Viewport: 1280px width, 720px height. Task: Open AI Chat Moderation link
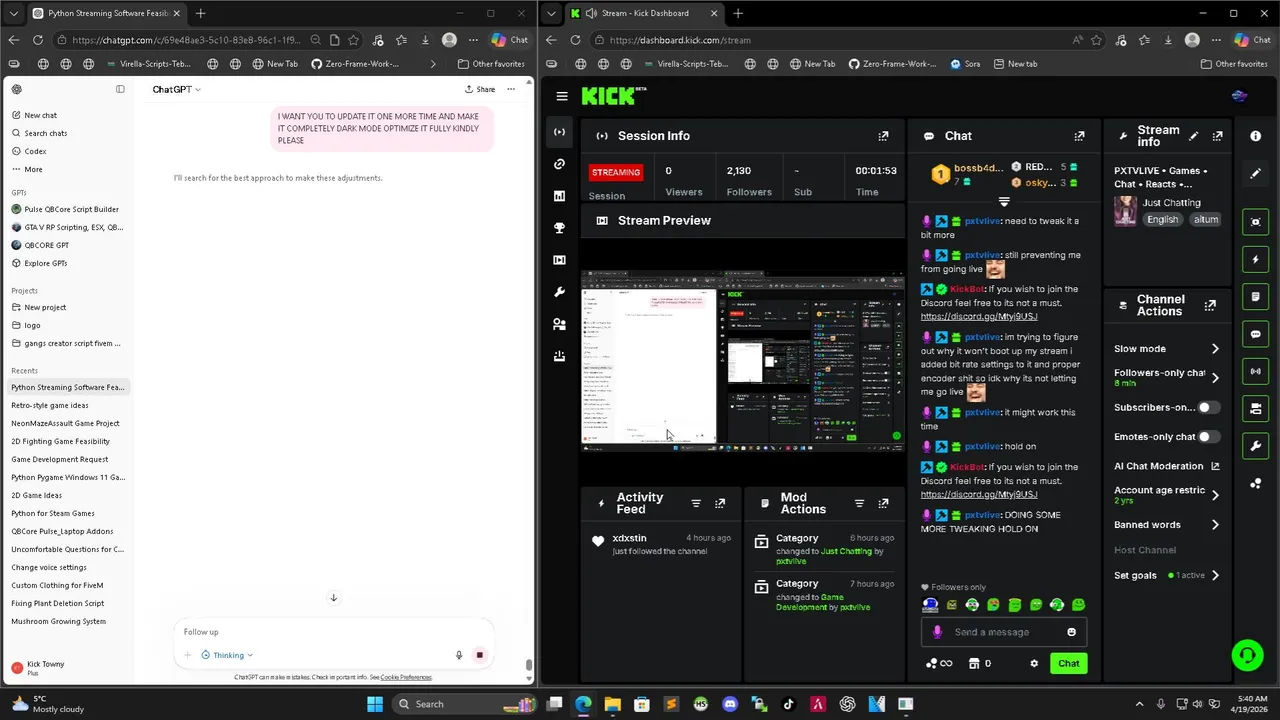1166,466
